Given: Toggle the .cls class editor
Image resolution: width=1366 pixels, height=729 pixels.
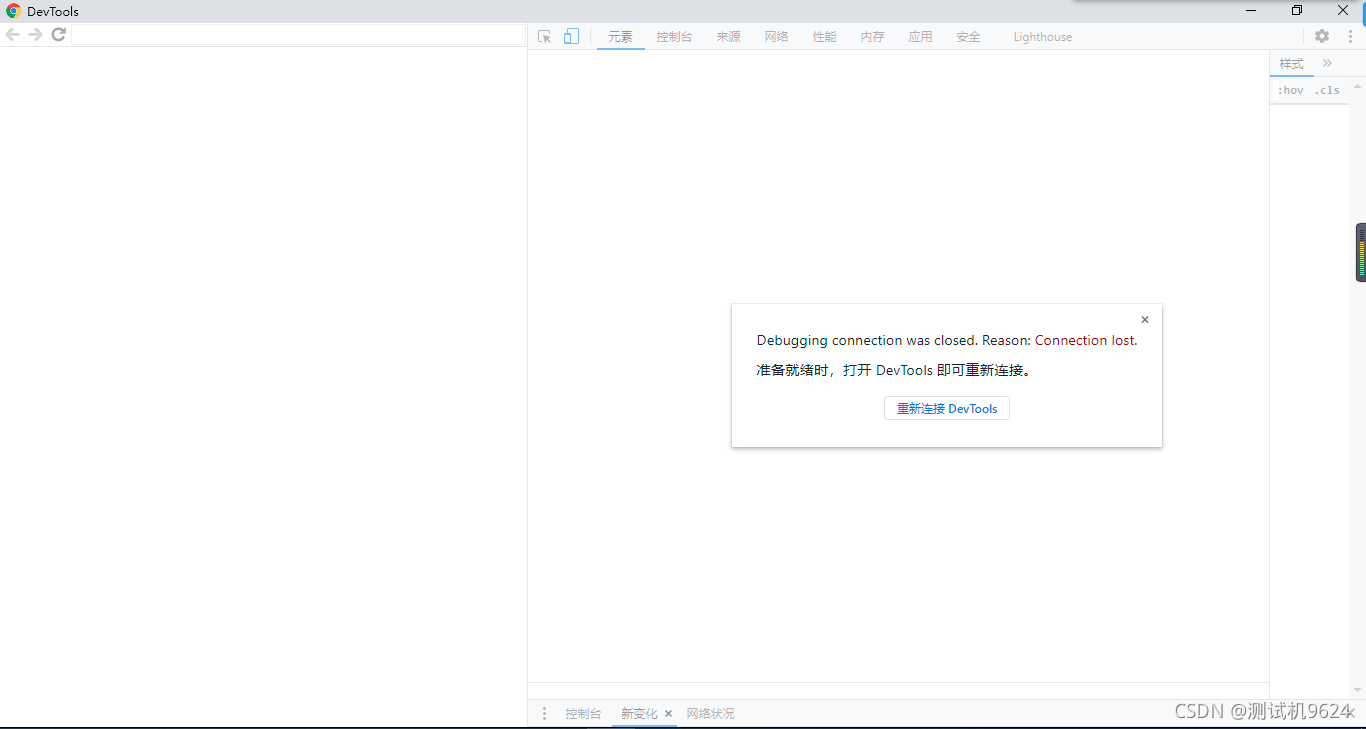Looking at the screenshot, I should tap(1327, 90).
